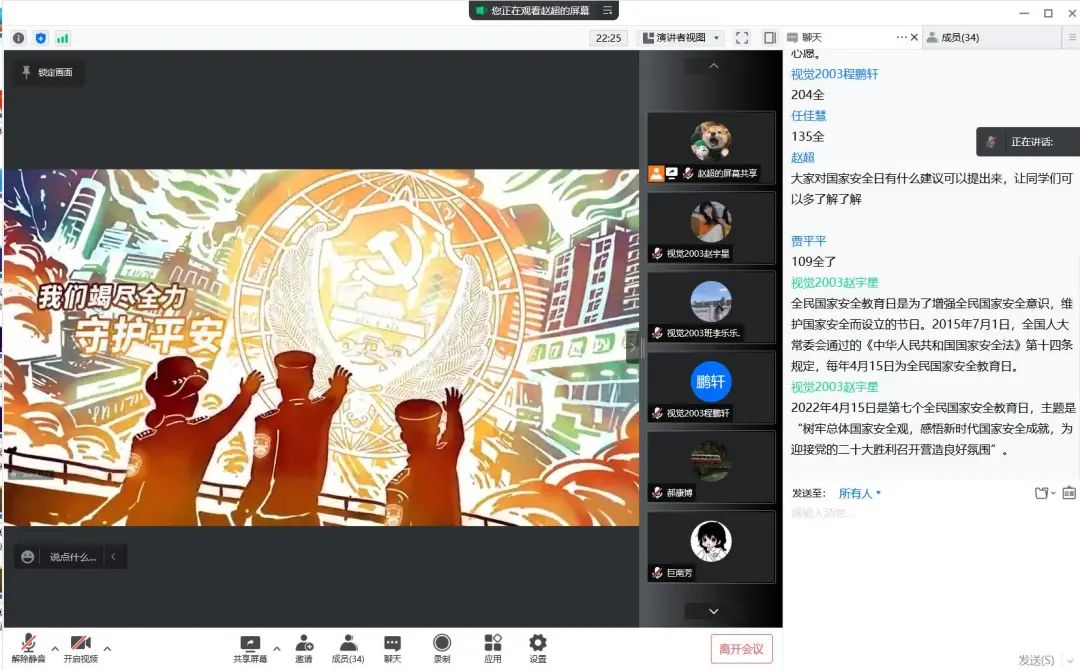This screenshot has height=670, width=1080.
Task: Click the 锁定画面 pin button
Action: coord(48,72)
